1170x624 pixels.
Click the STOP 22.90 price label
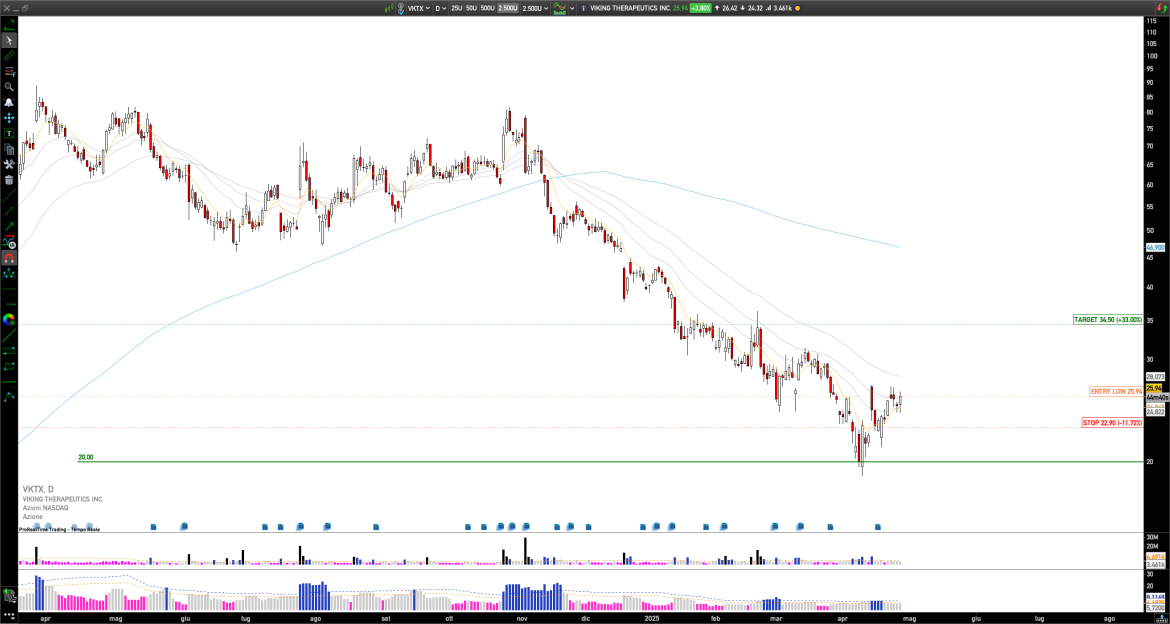click(1111, 423)
